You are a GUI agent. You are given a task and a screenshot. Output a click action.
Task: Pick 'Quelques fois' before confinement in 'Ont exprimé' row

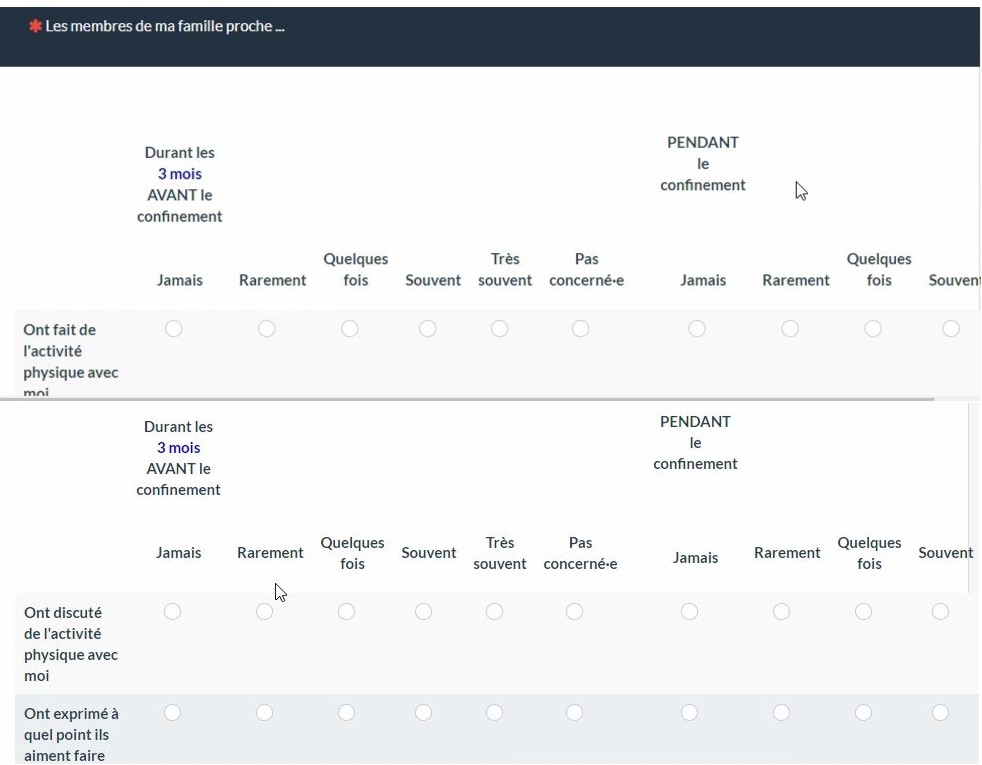point(346,712)
